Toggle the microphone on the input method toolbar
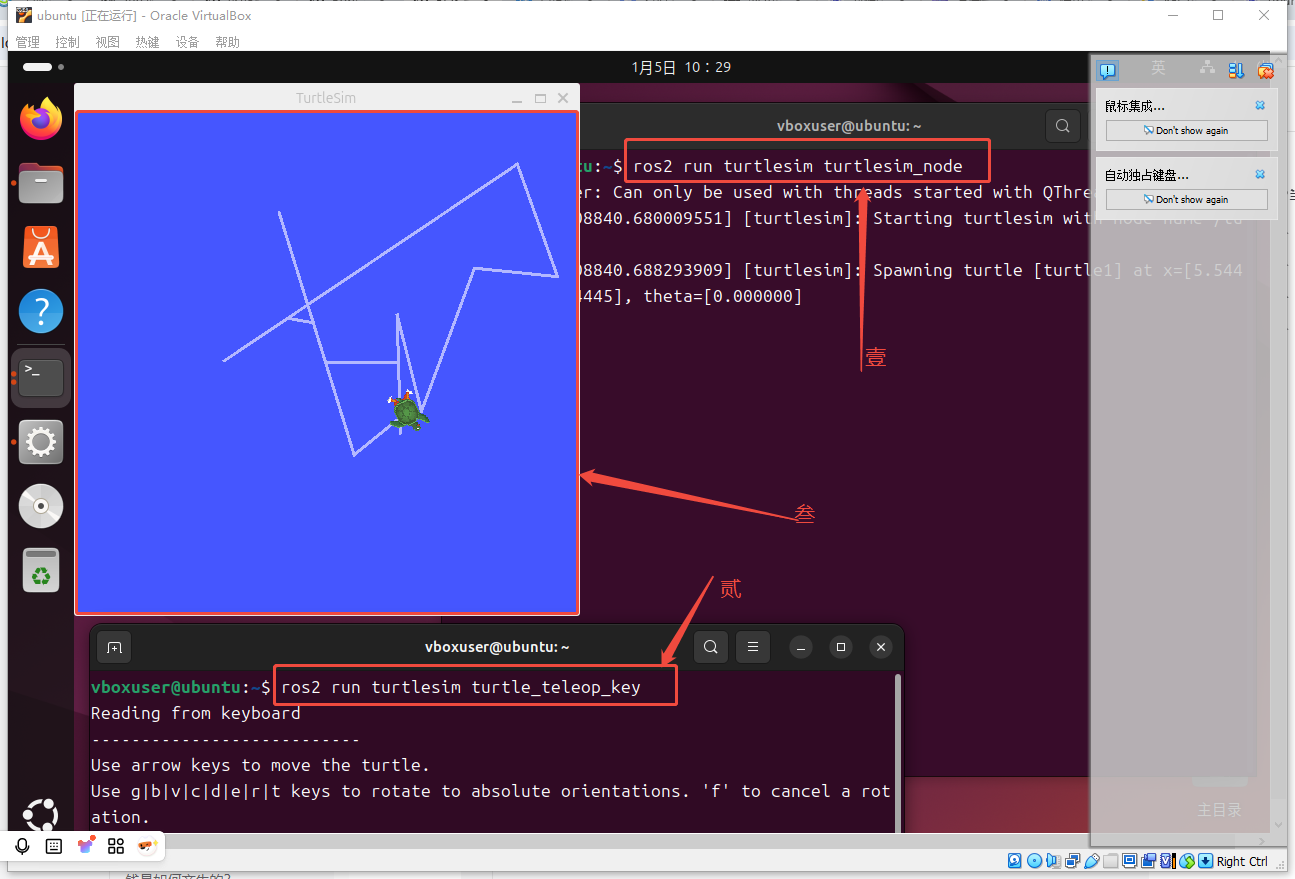 tap(23, 846)
